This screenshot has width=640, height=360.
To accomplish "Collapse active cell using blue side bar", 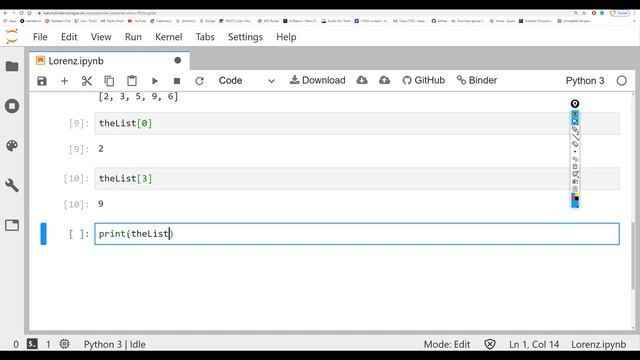I will (x=43, y=234).
